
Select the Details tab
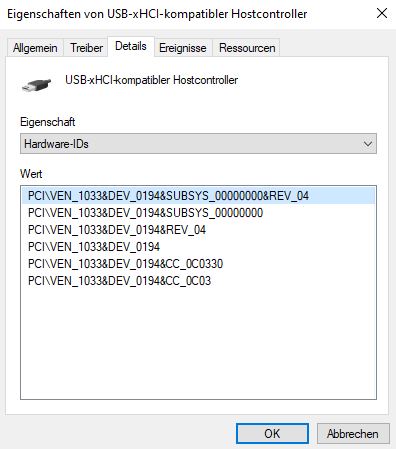tap(131, 46)
